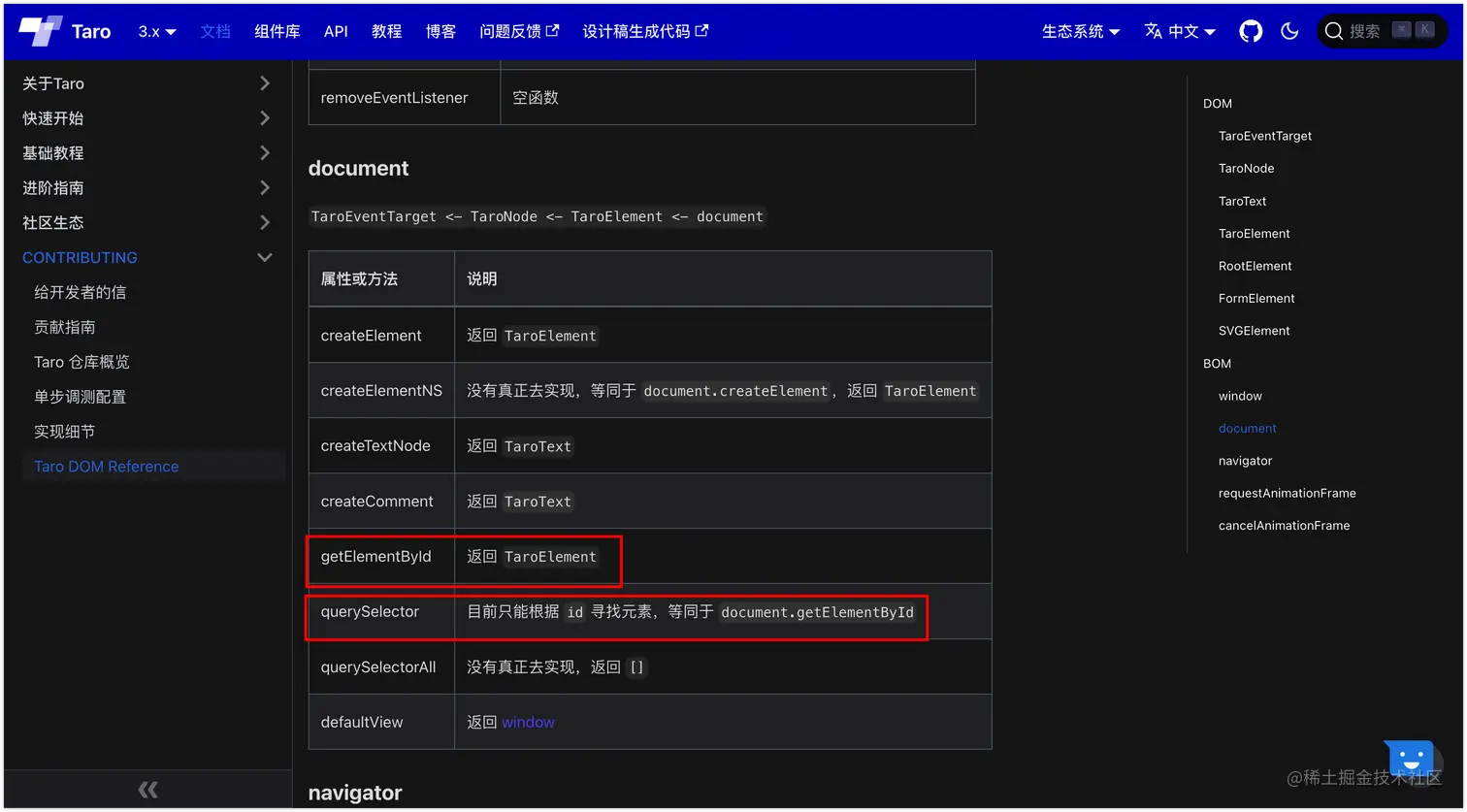The height and width of the screenshot is (812, 1467).
Task: Open 组件库 navbar item
Action: coord(277,31)
